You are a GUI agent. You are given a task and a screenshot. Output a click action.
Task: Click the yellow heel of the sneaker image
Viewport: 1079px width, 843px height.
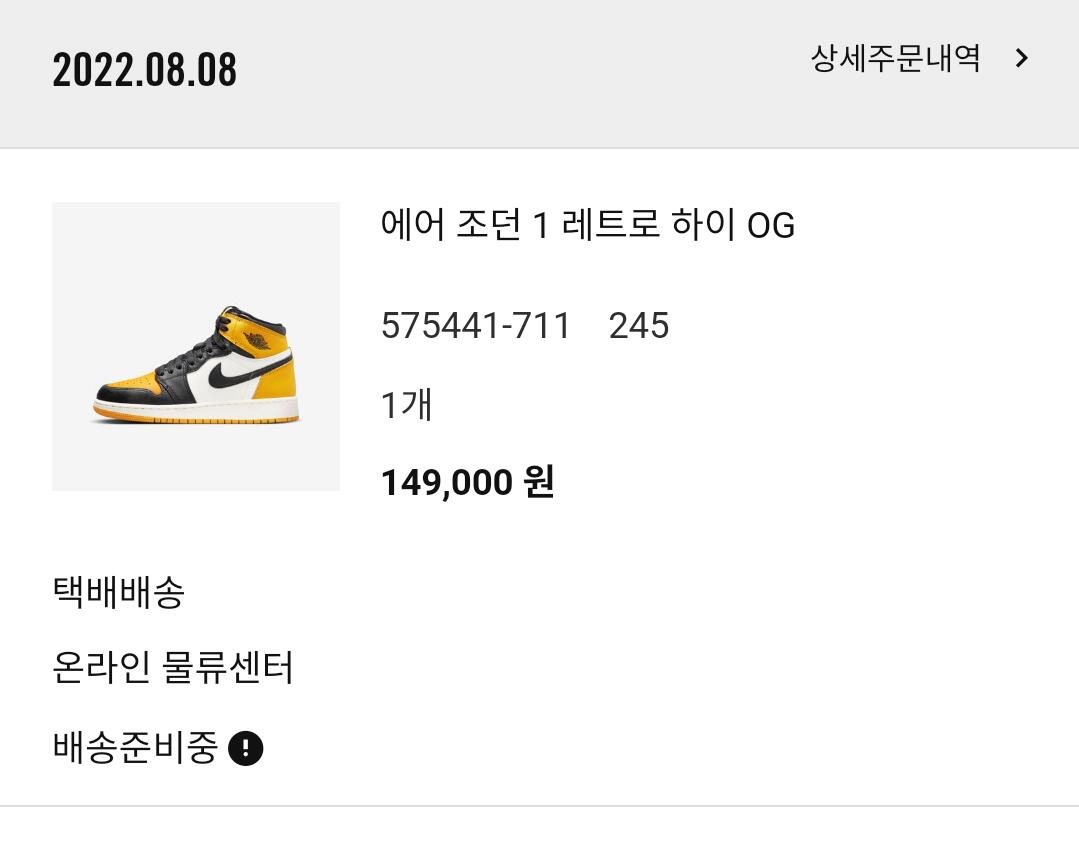tap(279, 389)
